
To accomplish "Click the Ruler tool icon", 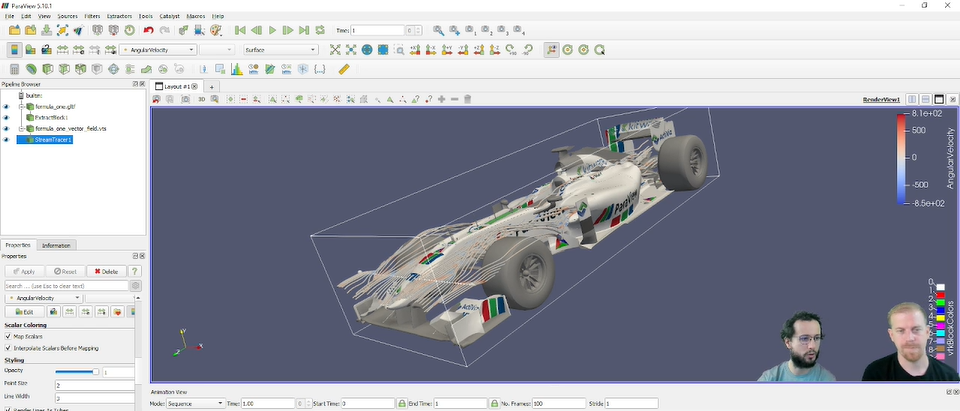I will pyautogui.click(x=344, y=69).
